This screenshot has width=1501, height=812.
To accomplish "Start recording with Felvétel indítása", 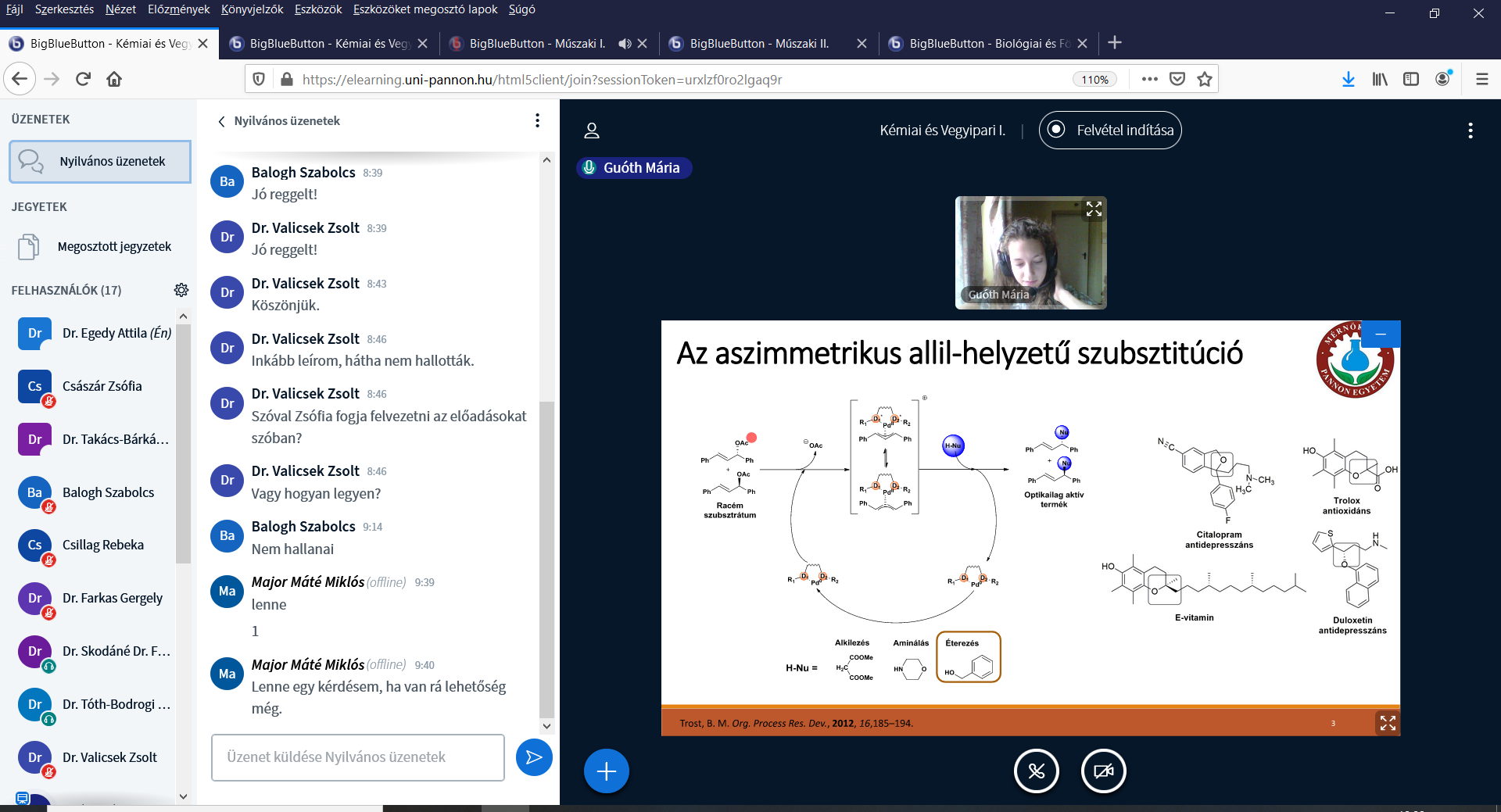I will coord(1110,130).
